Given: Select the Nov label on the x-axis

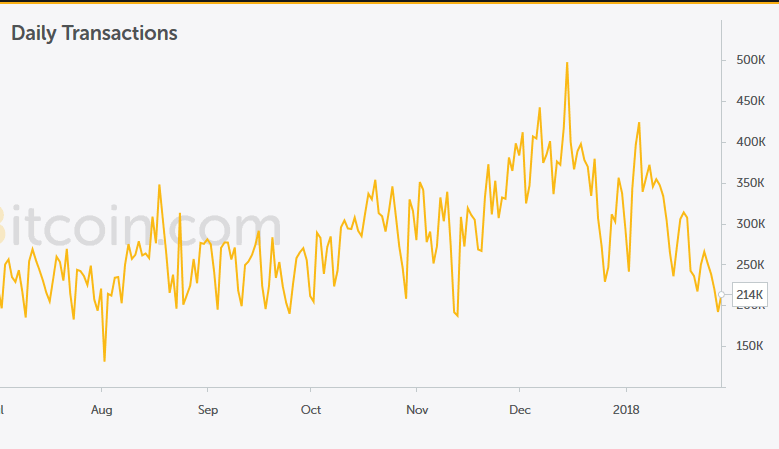Looking at the screenshot, I should (417, 409).
